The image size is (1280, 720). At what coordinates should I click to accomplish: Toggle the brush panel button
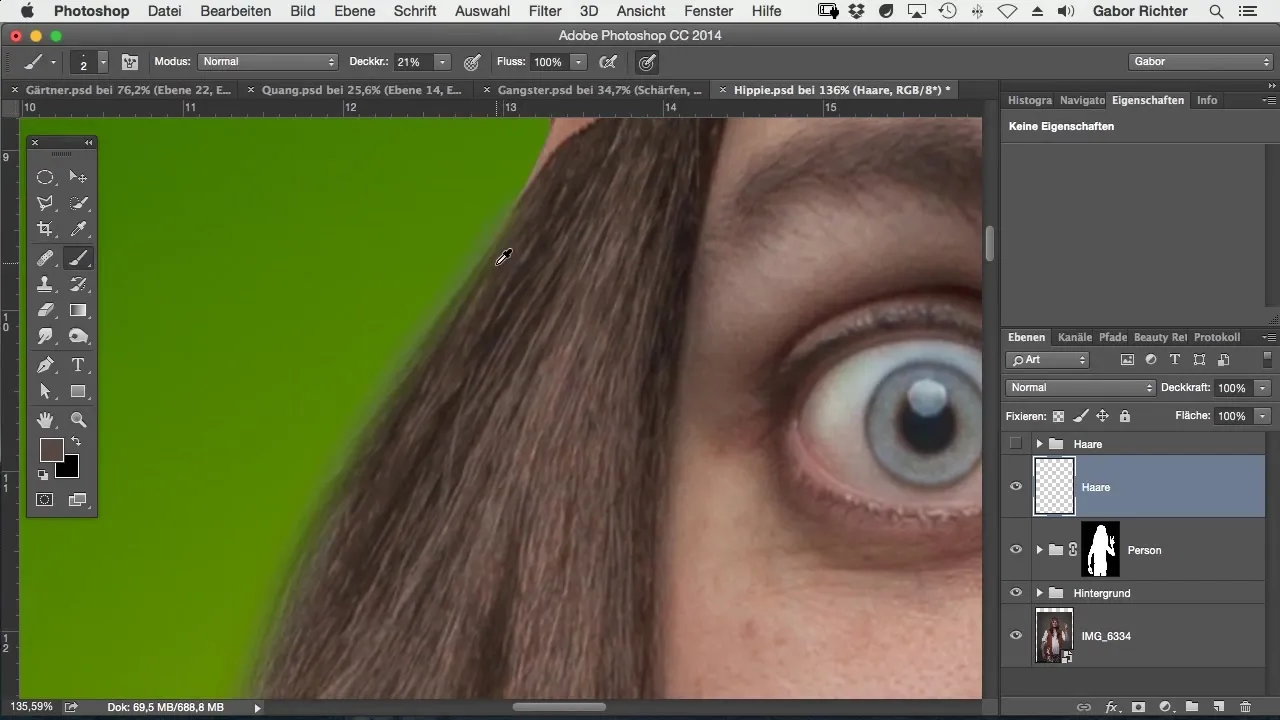130,62
